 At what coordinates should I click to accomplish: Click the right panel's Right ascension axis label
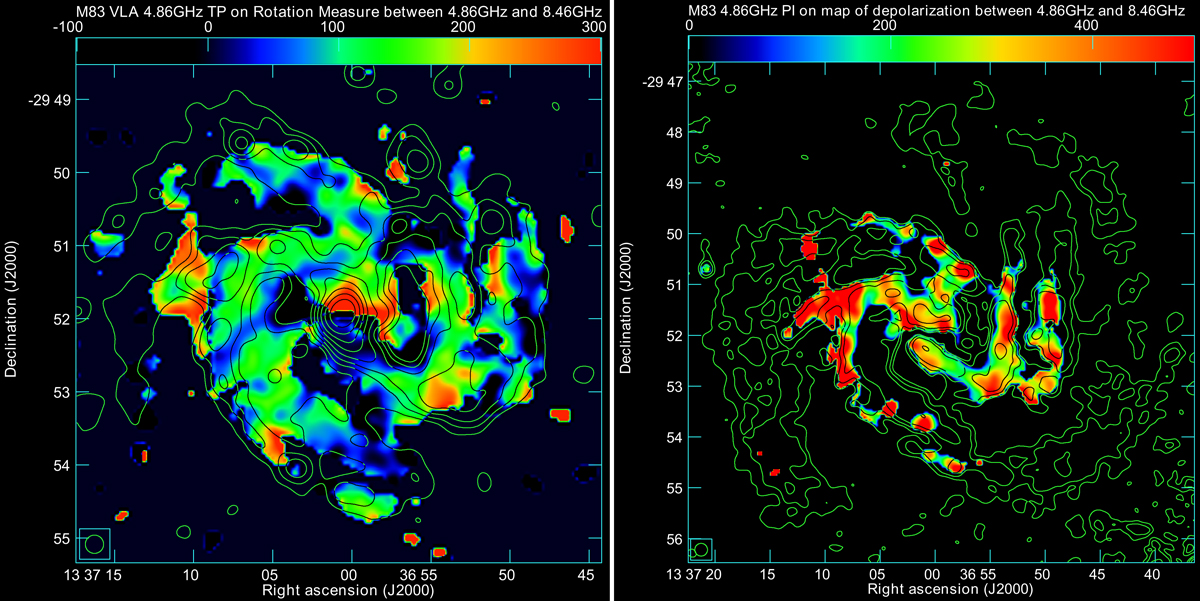[x=936, y=592]
